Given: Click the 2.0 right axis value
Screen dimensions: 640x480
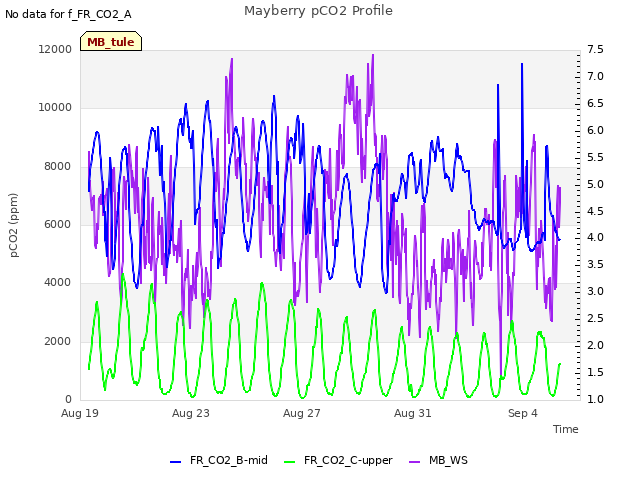Looking at the screenshot, I should pos(595,345).
